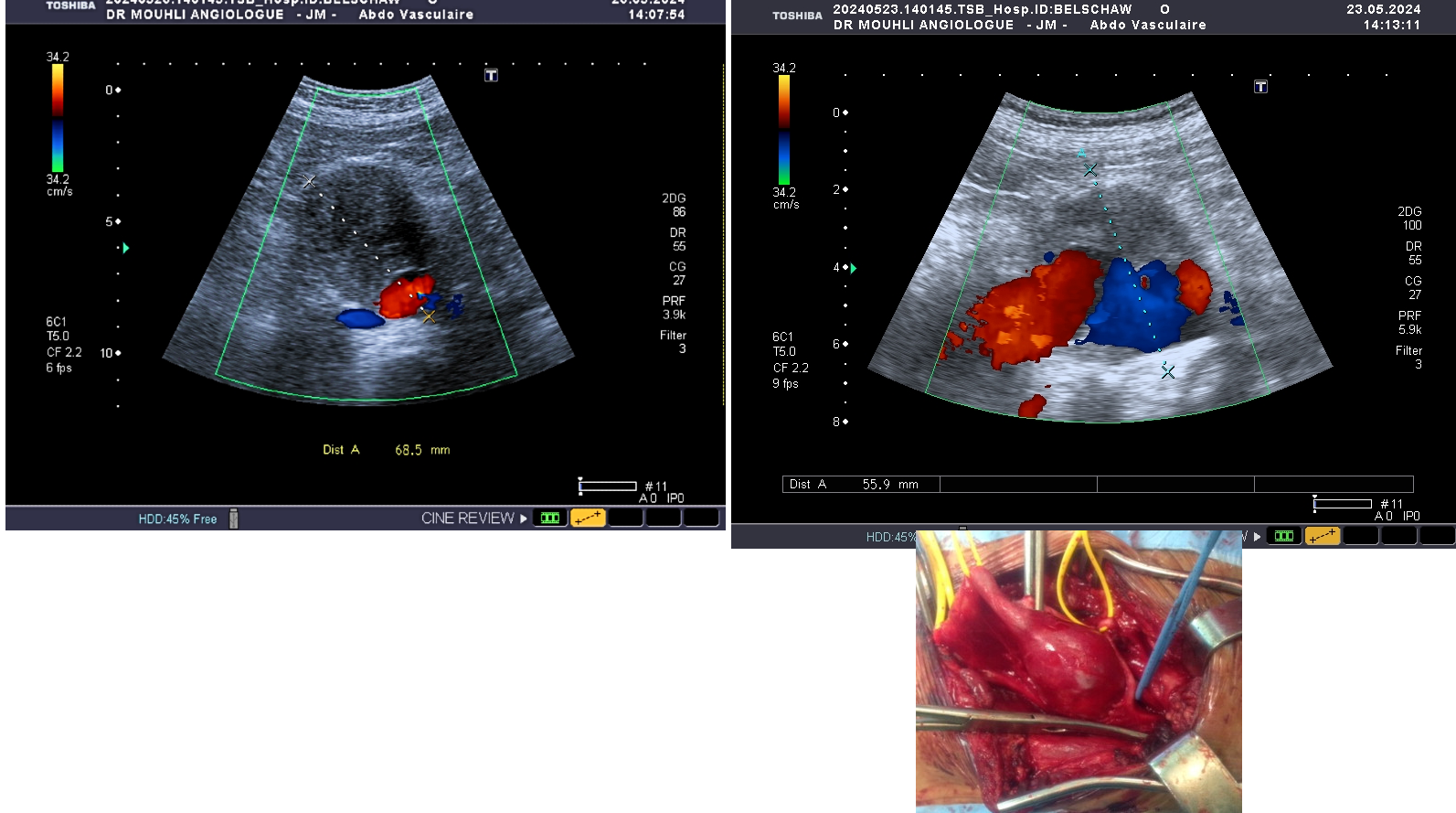The width and height of the screenshot is (1456, 813).
Task: Click the first empty button after left caliper tool
Action: 625,519
